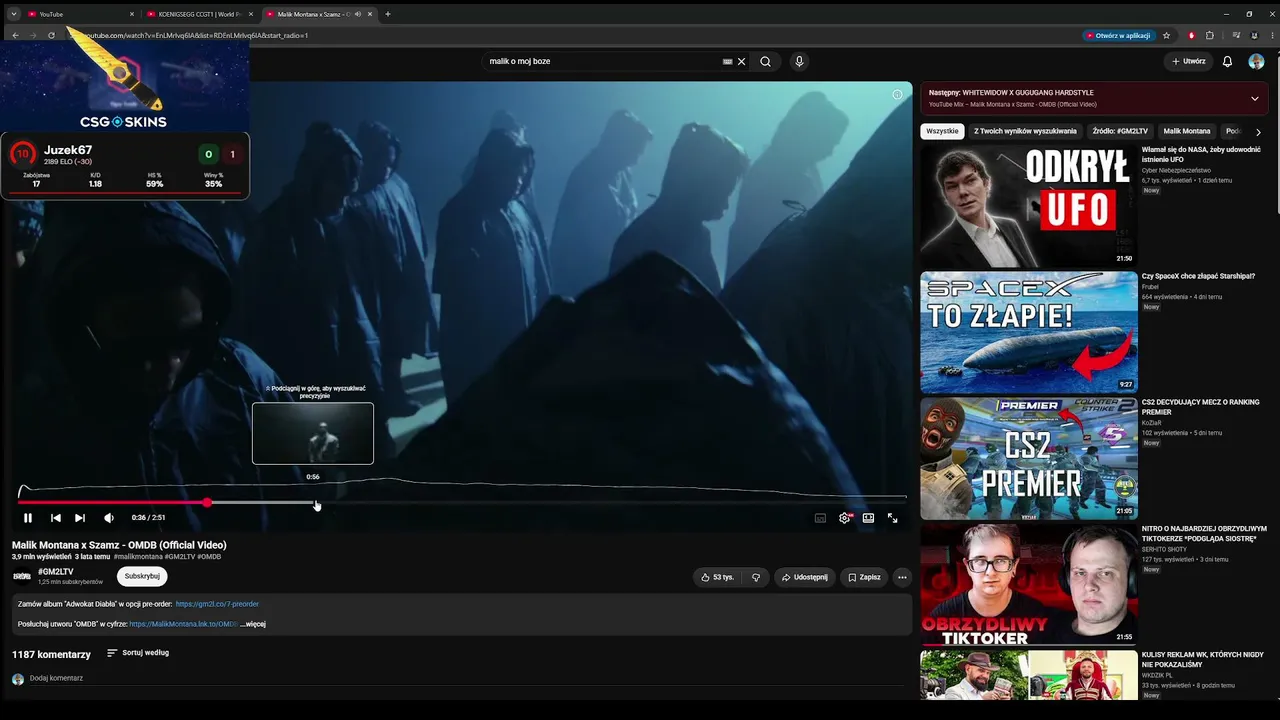Share the video via Udostępnij
This screenshot has width=1280, height=720.
point(804,577)
